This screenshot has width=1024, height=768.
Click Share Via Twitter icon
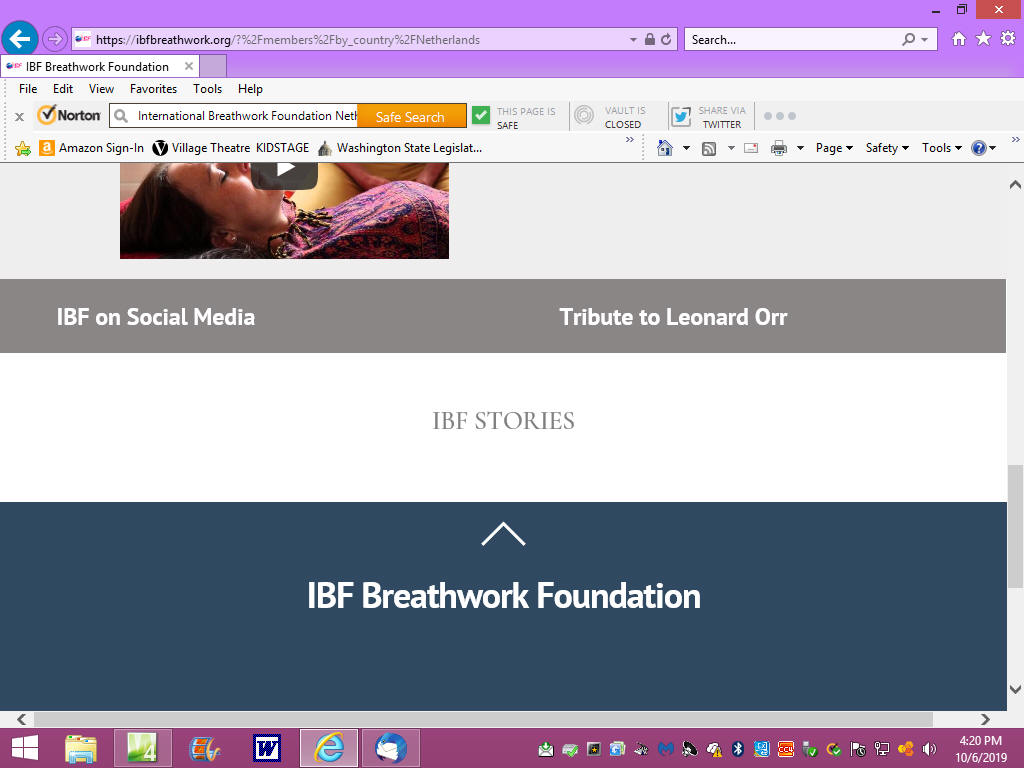[x=680, y=116]
